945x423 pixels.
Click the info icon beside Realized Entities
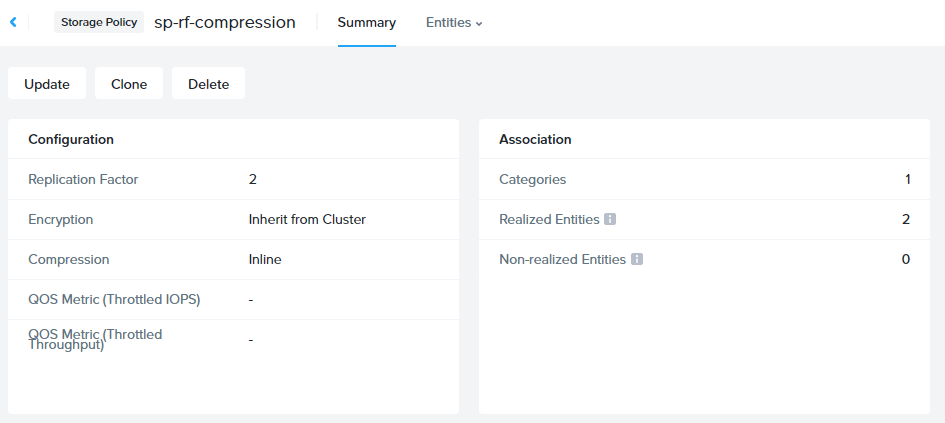tap(610, 219)
